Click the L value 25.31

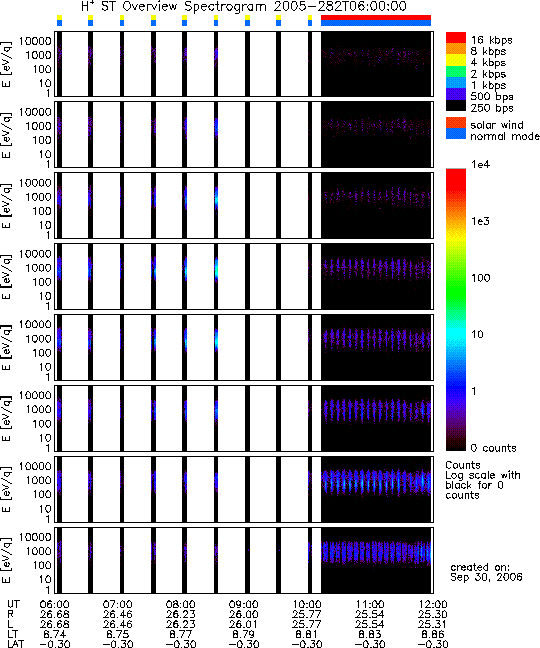pyautogui.click(x=433, y=624)
